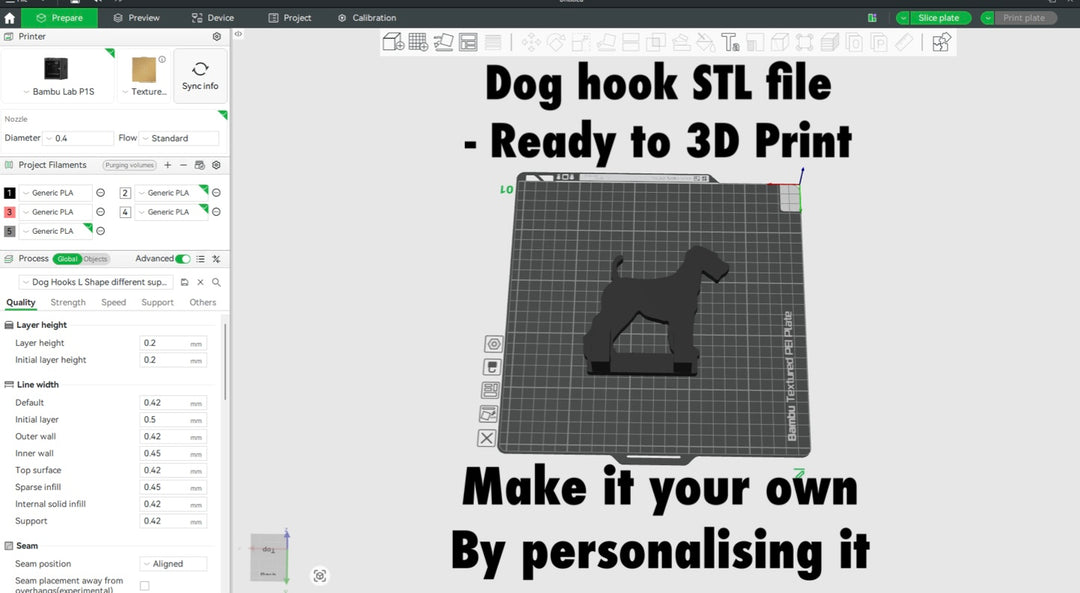Switch process scope to Global
Viewport: 1080px width, 593px height.
coord(67,259)
